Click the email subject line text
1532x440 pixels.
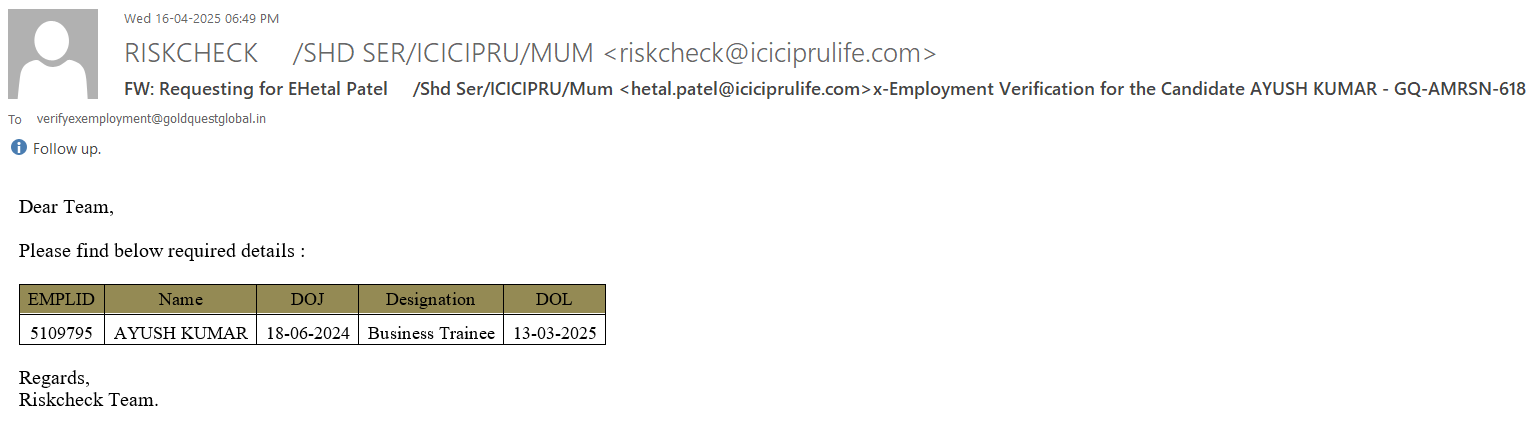pyautogui.click(x=824, y=89)
